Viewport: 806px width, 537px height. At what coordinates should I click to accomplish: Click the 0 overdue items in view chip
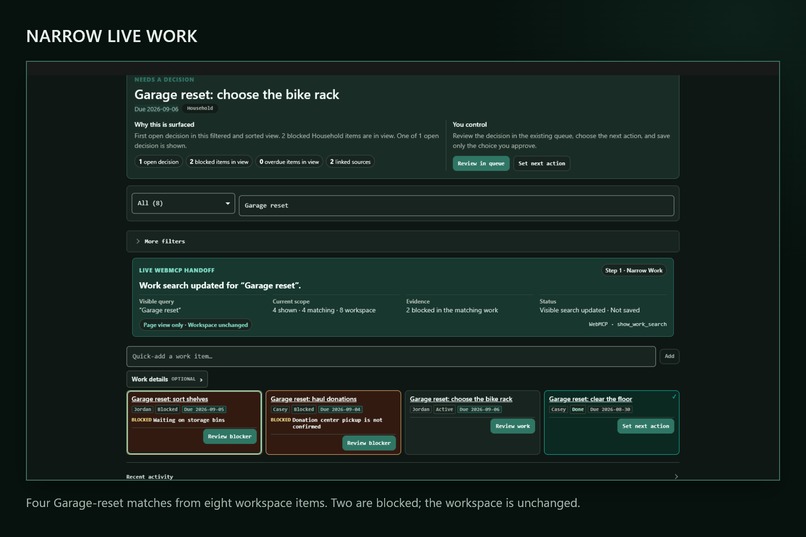pos(289,162)
